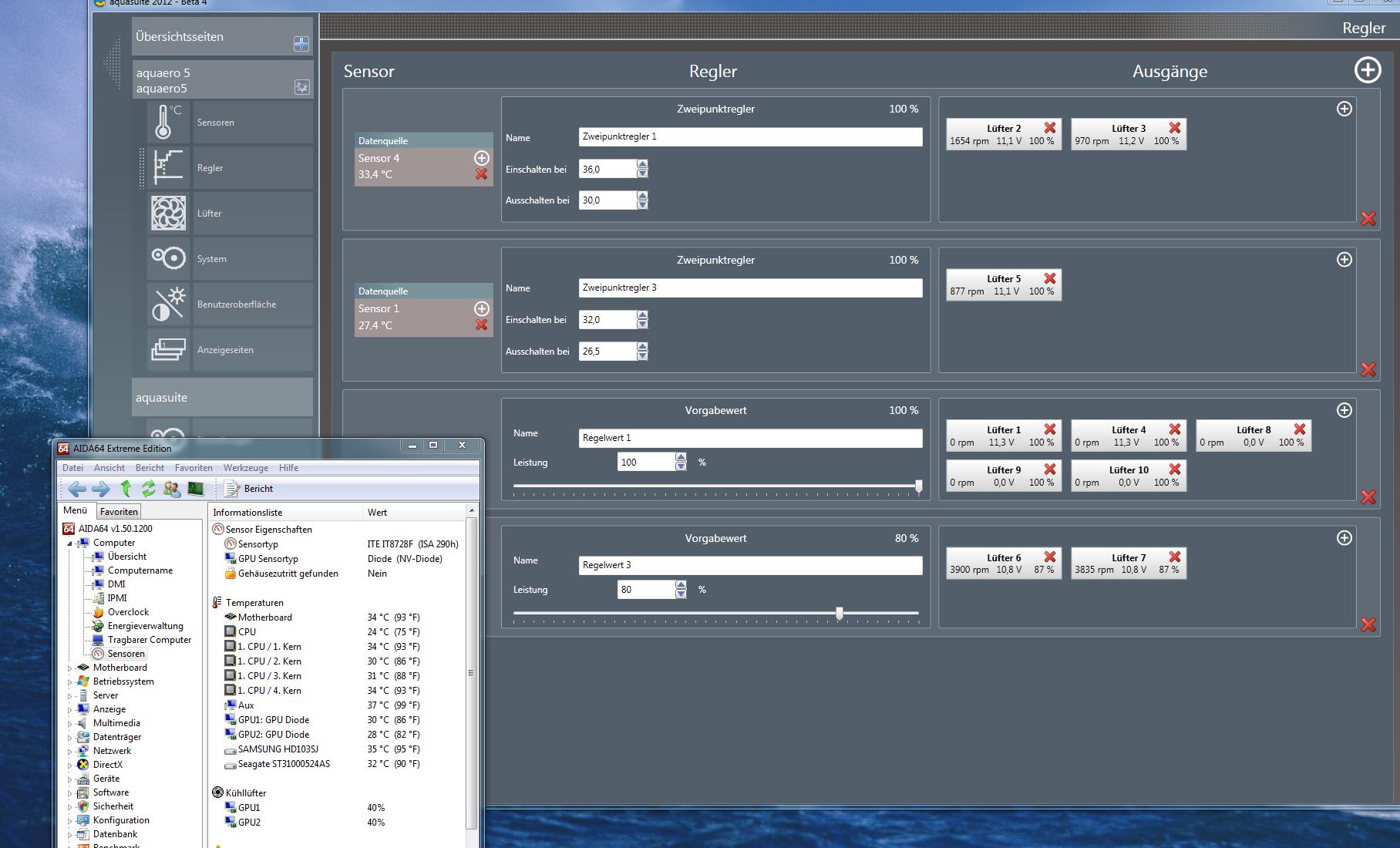Open the System gears icon
Image resolution: width=1400 pixels, height=848 pixels.
point(167,258)
